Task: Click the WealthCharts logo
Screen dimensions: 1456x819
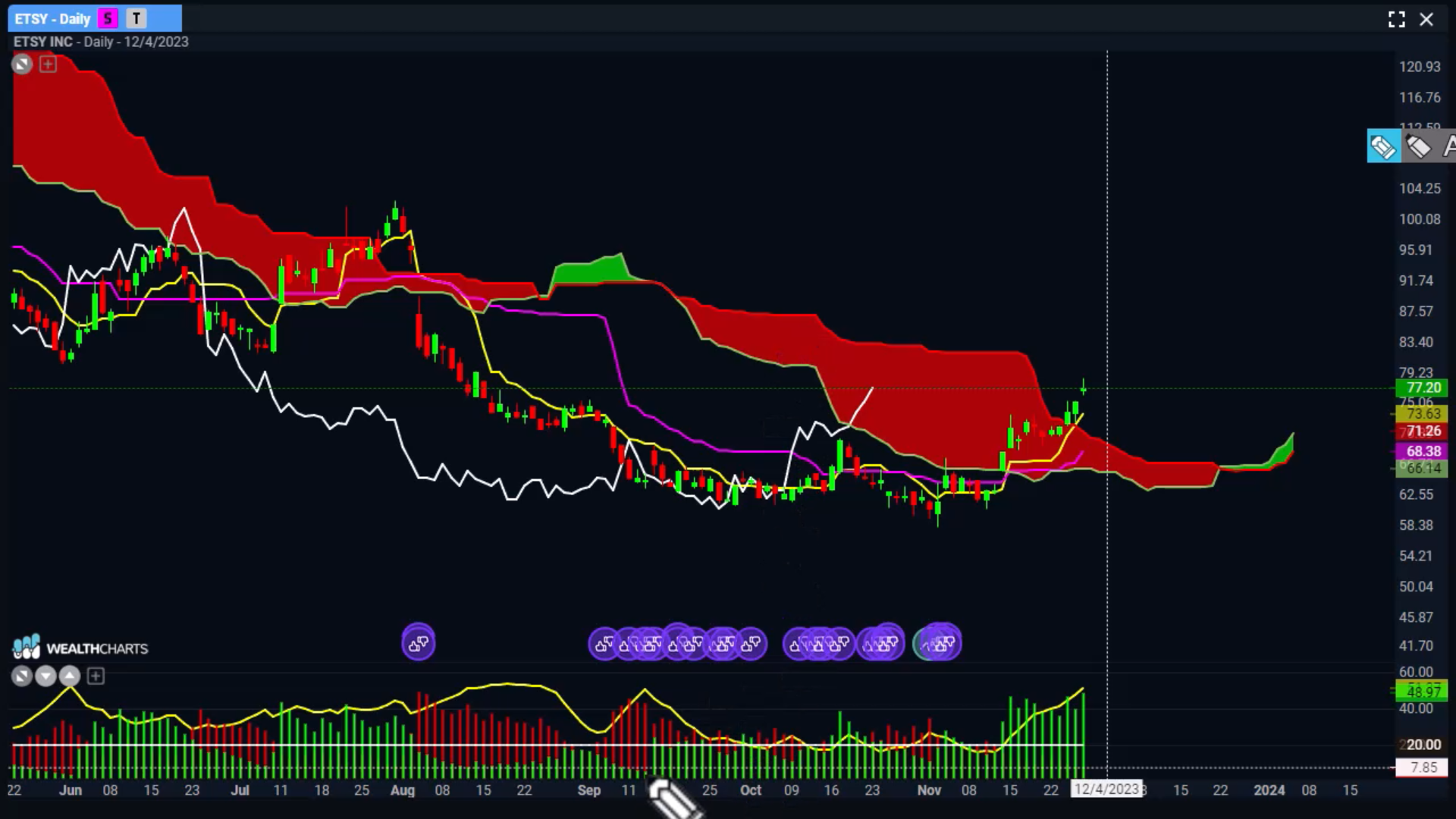Action: (x=80, y=648)
